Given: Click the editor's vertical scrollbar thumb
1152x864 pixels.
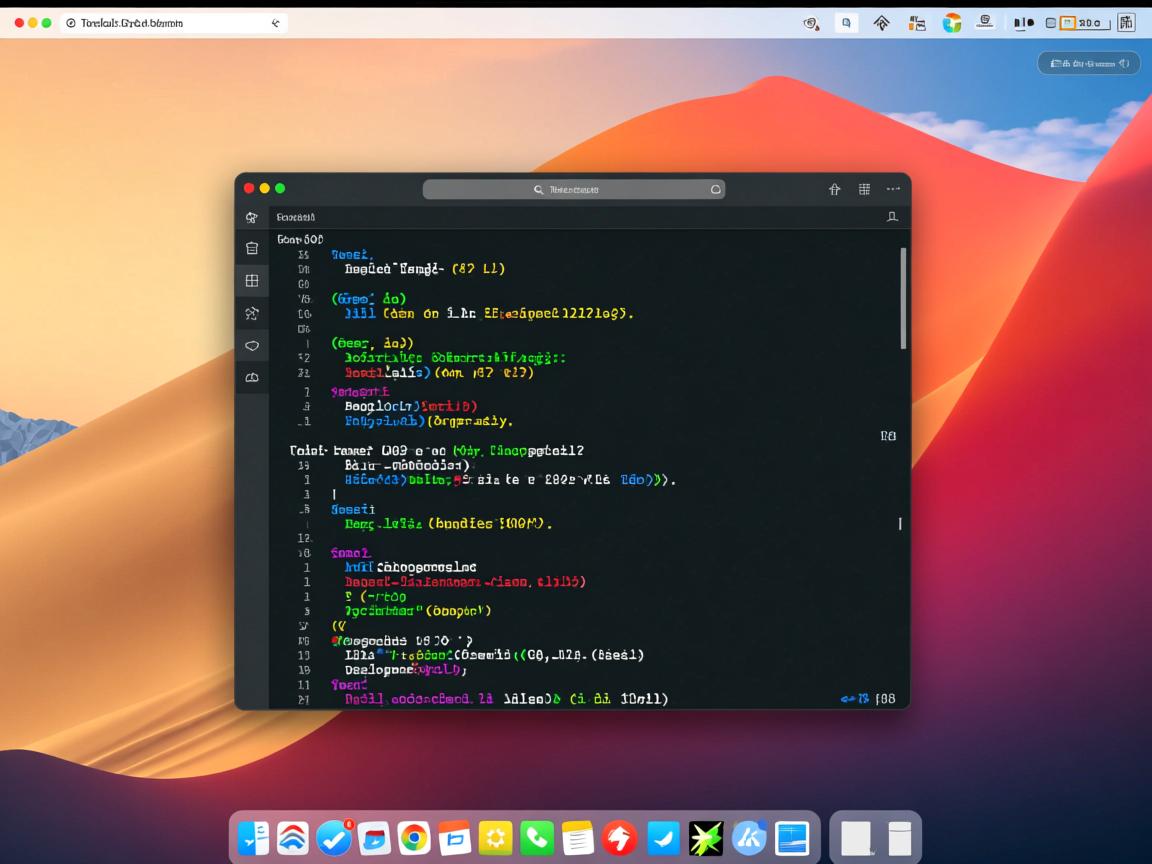Looking at the screenshot, I should pos(903,298).
